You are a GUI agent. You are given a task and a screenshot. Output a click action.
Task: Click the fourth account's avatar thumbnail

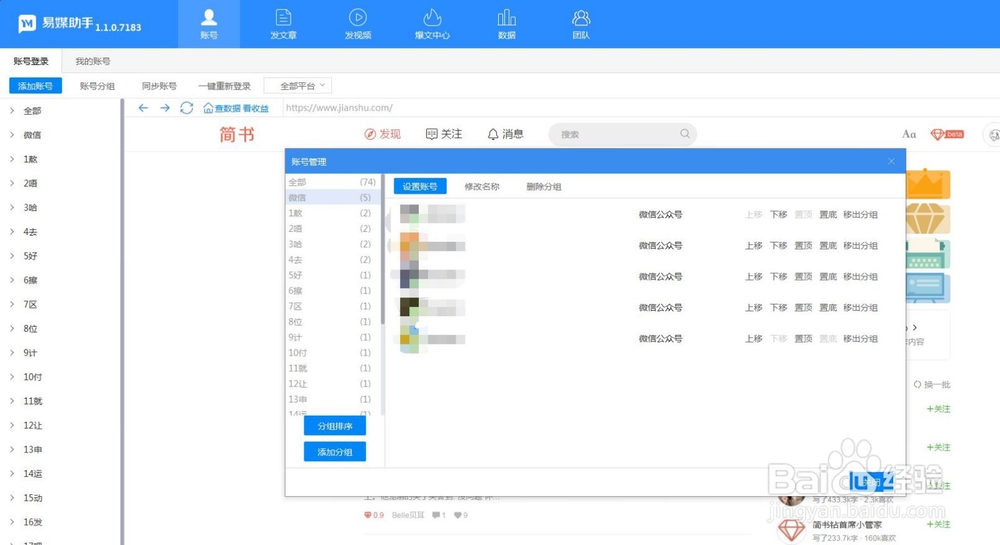click(409, 307)
